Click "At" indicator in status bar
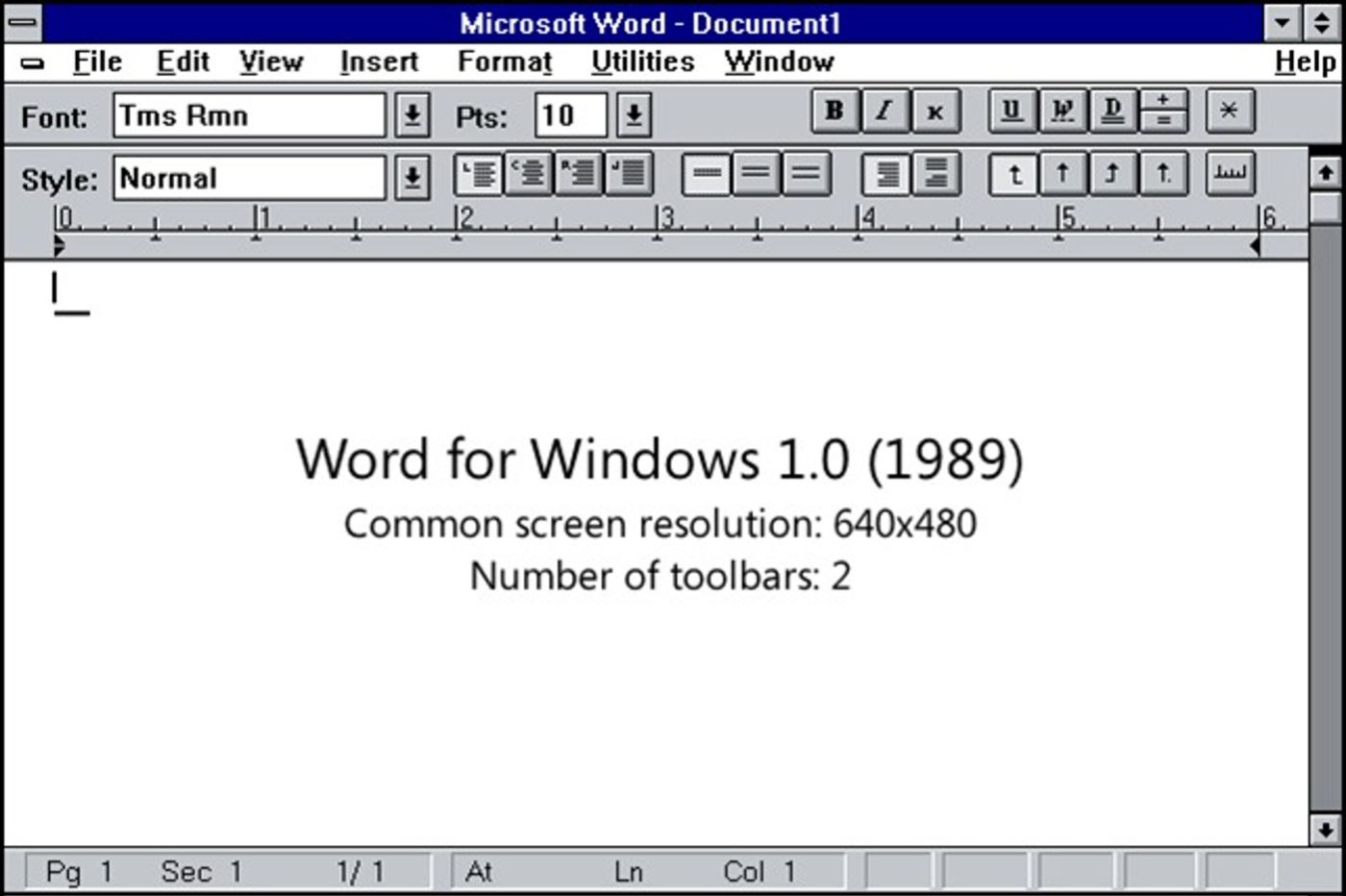Image resolution: width=1346 pixels, height=896 pixels. 479,872
